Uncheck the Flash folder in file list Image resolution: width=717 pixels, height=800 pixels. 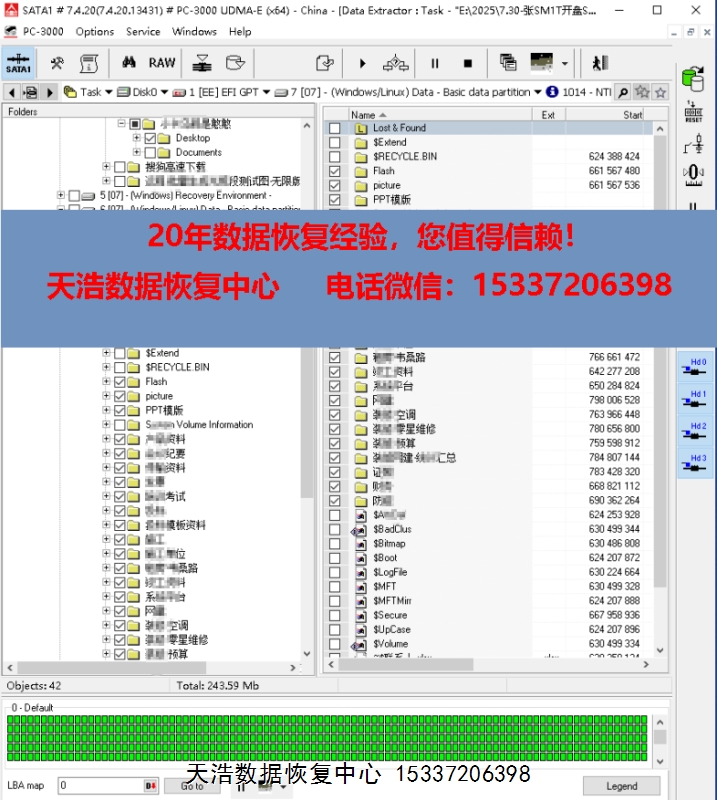pyautogui.click(x=335, y=171)
